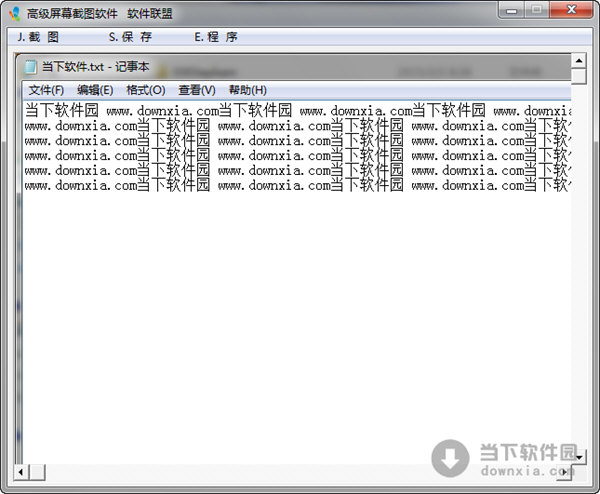600x494 pixels.
Task: Click the 当下软件.txt - 记事本 title text
Action: coord(95,67)
